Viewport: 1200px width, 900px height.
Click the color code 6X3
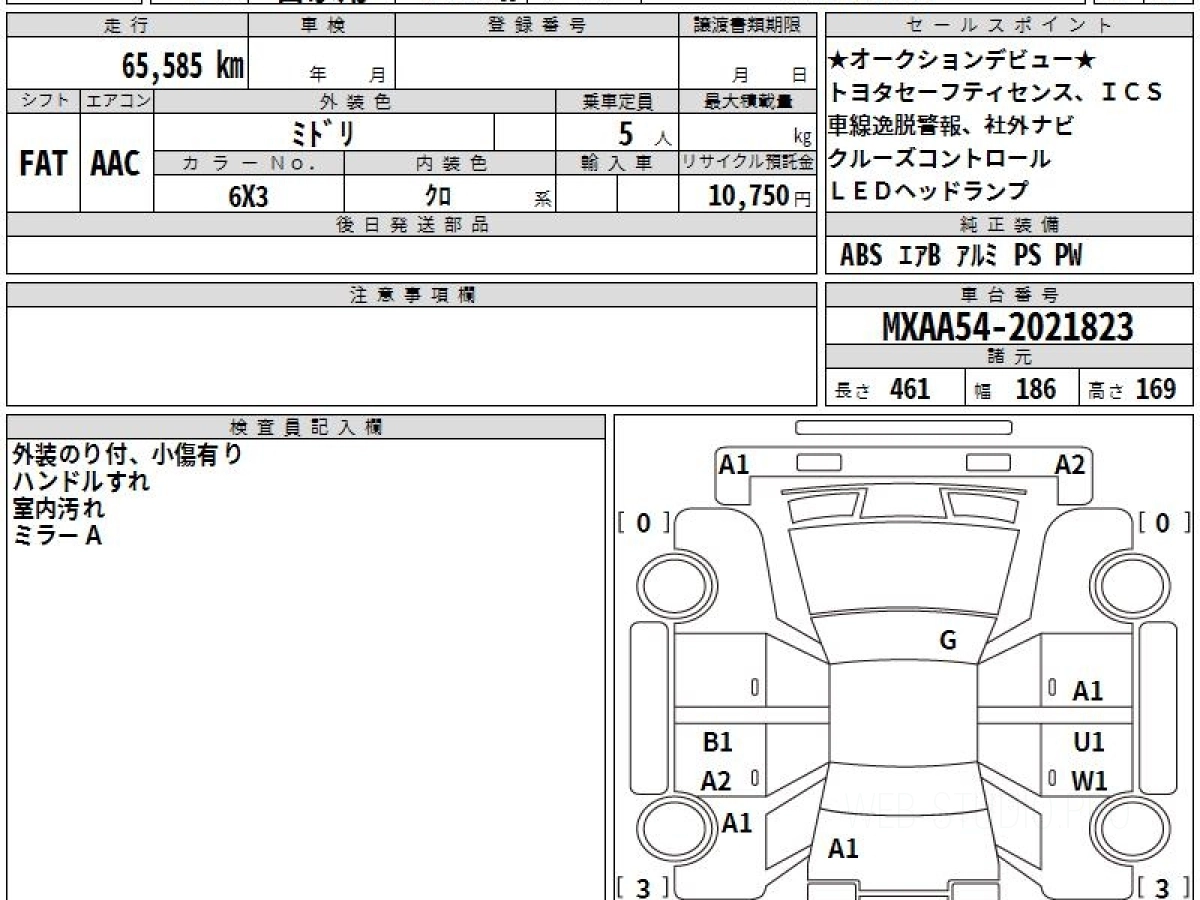(249, 197)
